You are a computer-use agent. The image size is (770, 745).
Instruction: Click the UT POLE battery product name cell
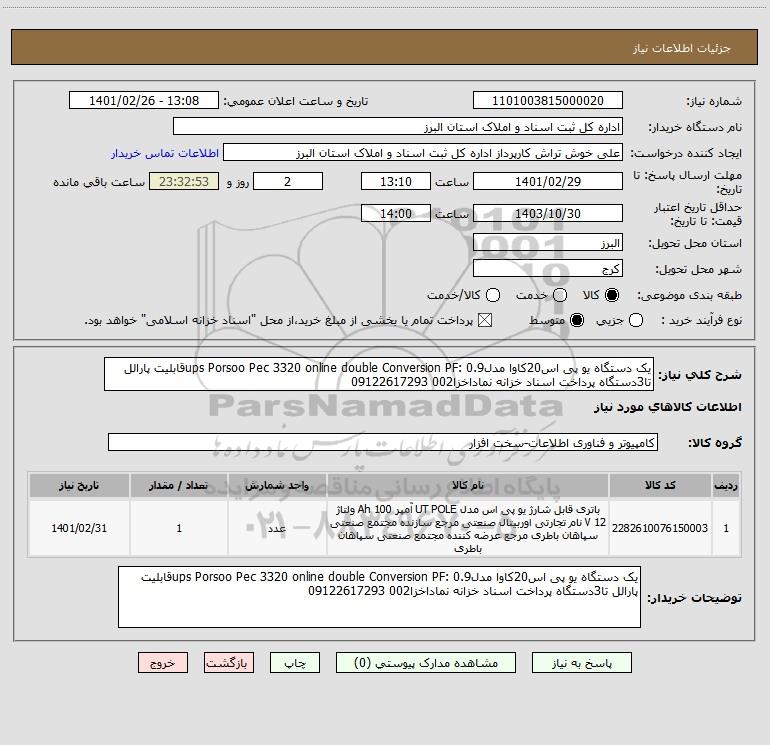pos(468,528)
